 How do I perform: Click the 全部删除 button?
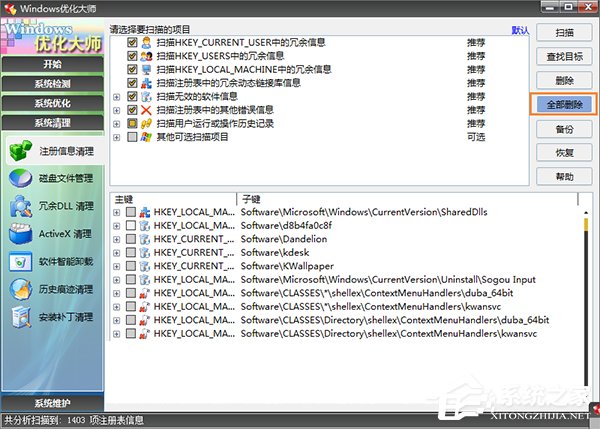(x=564, y=104)
